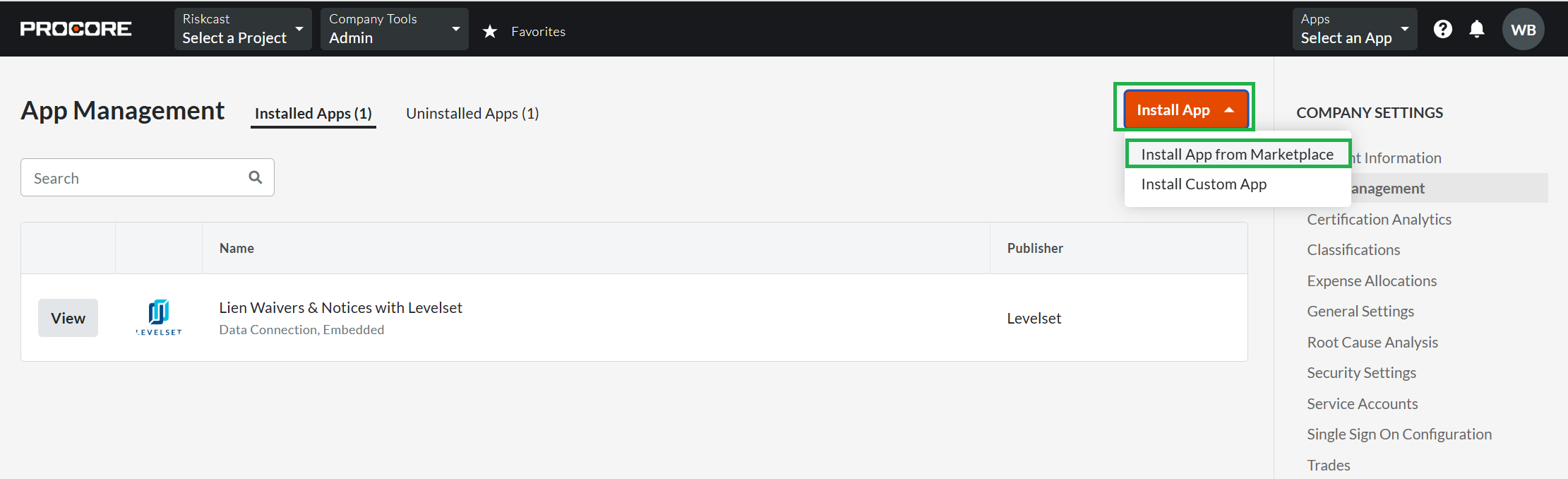Click the Levelset app logo

[x=159, y=317]
